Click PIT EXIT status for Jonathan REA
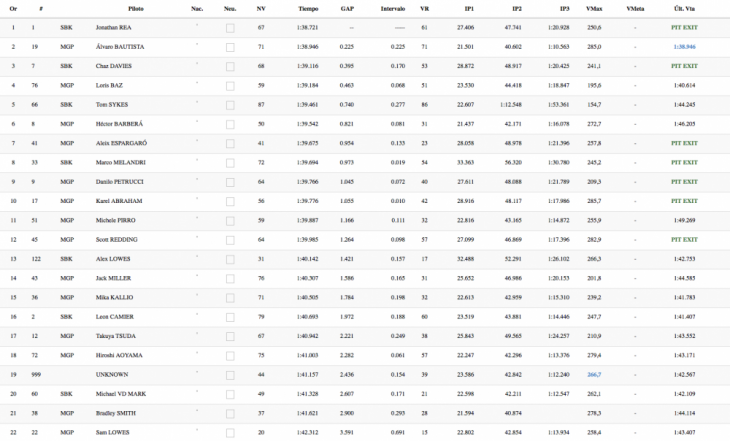 pos(684,28)
